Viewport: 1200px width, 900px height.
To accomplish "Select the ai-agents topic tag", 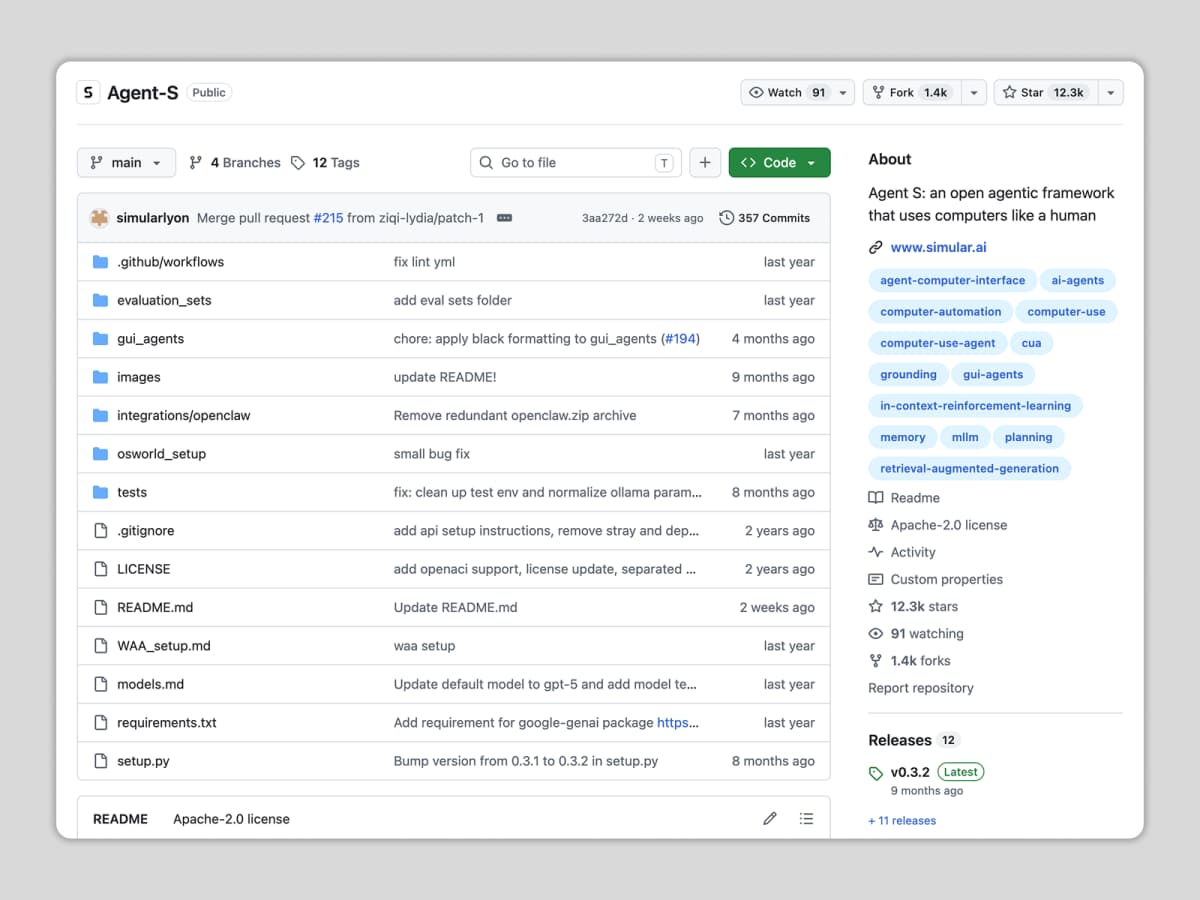I will tap(1078, 281).
